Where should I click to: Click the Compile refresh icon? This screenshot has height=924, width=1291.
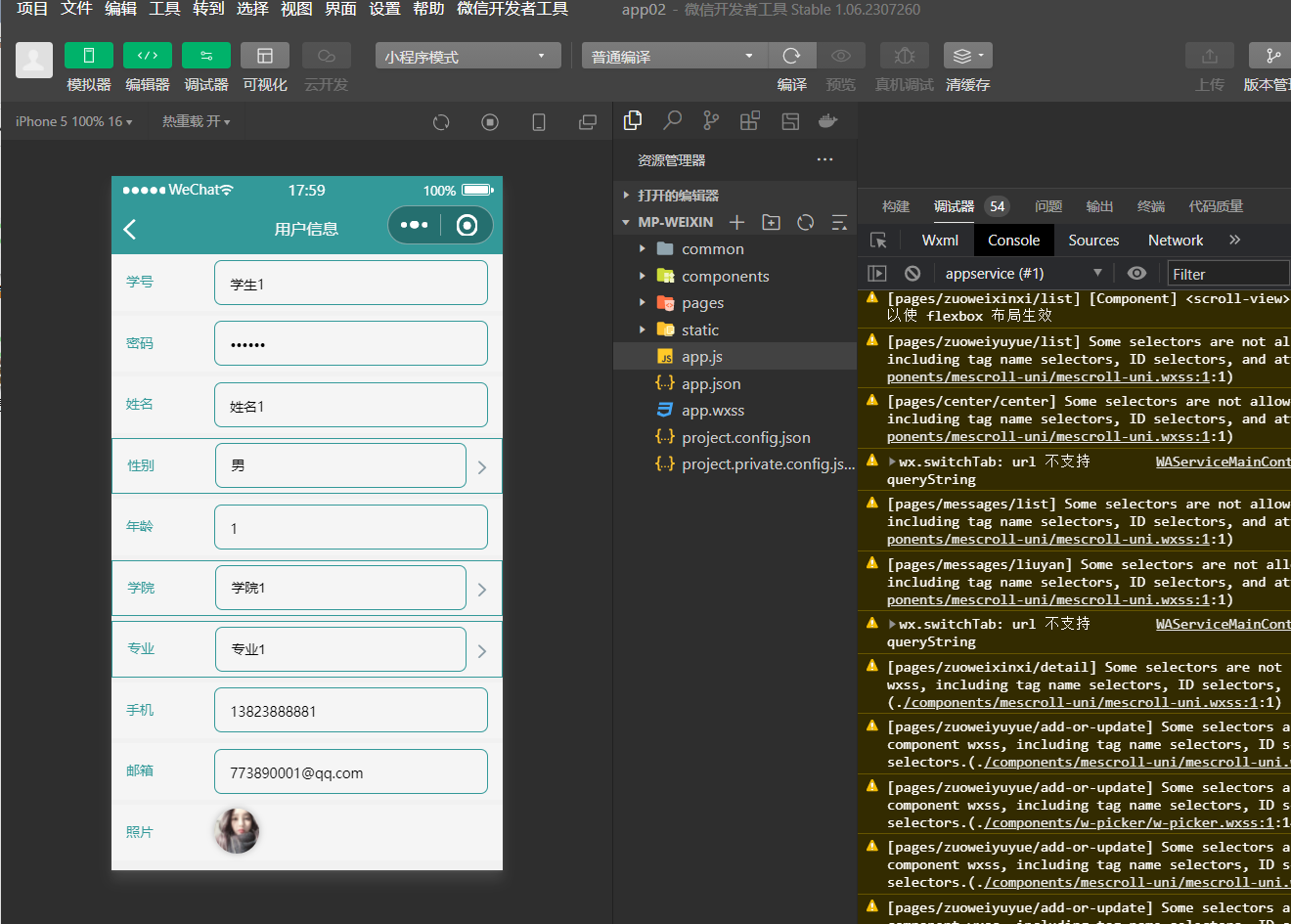[792, 56]
